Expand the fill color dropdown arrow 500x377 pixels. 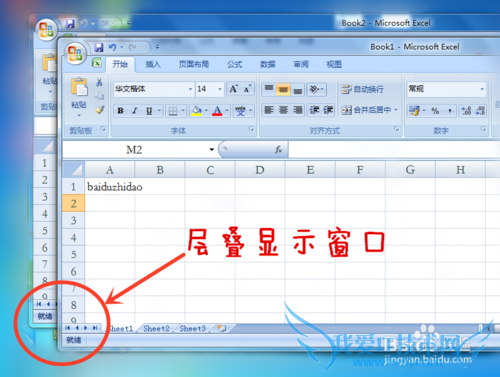206,111
